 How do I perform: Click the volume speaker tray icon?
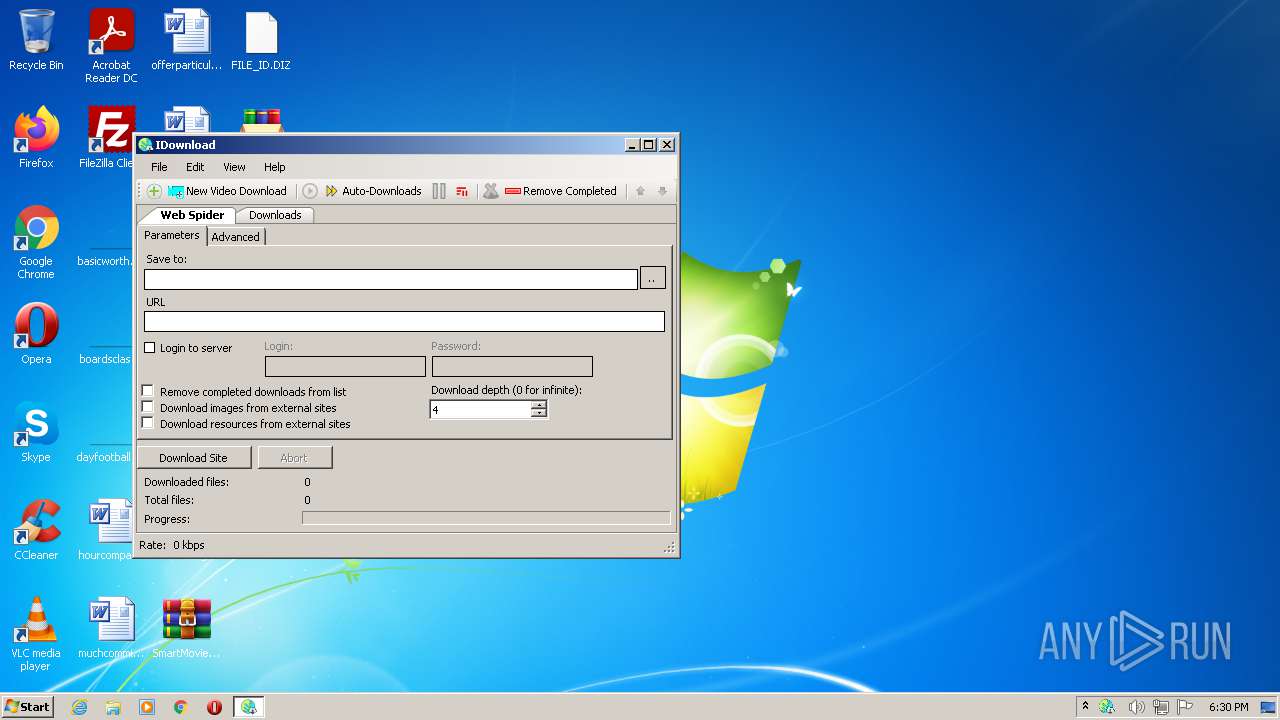pos(1136,707)
